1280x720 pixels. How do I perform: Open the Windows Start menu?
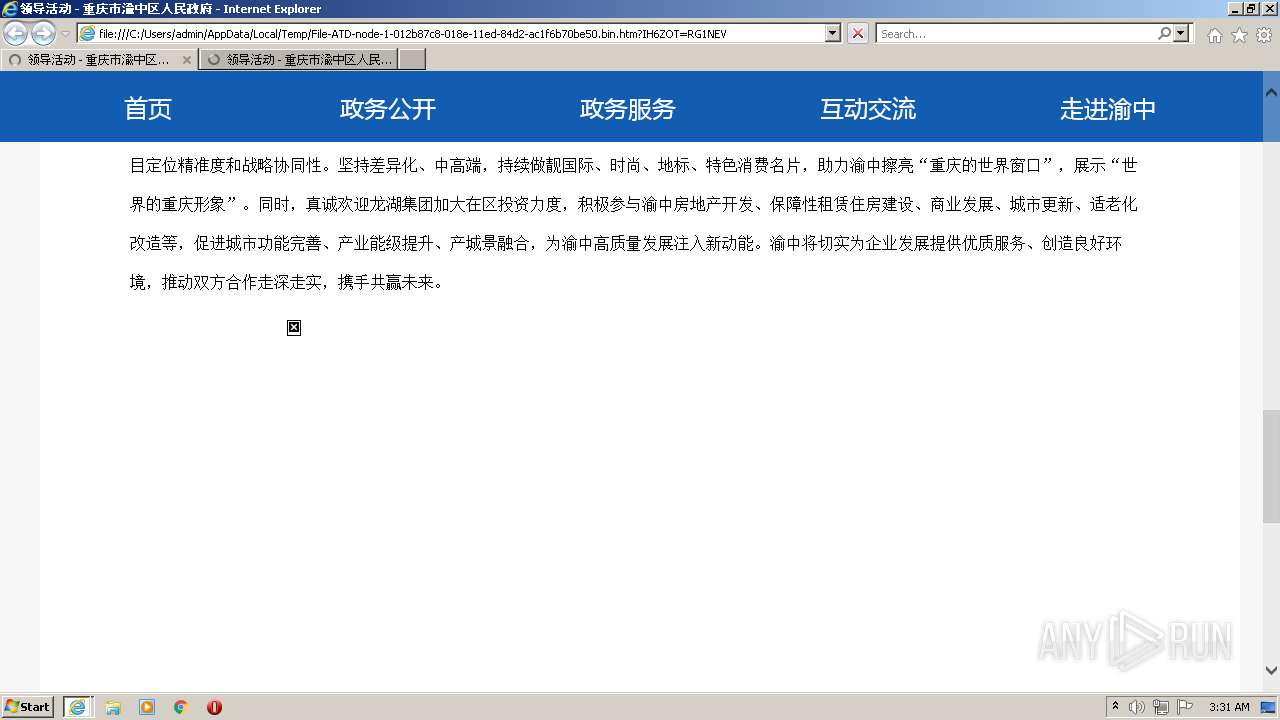27,706
